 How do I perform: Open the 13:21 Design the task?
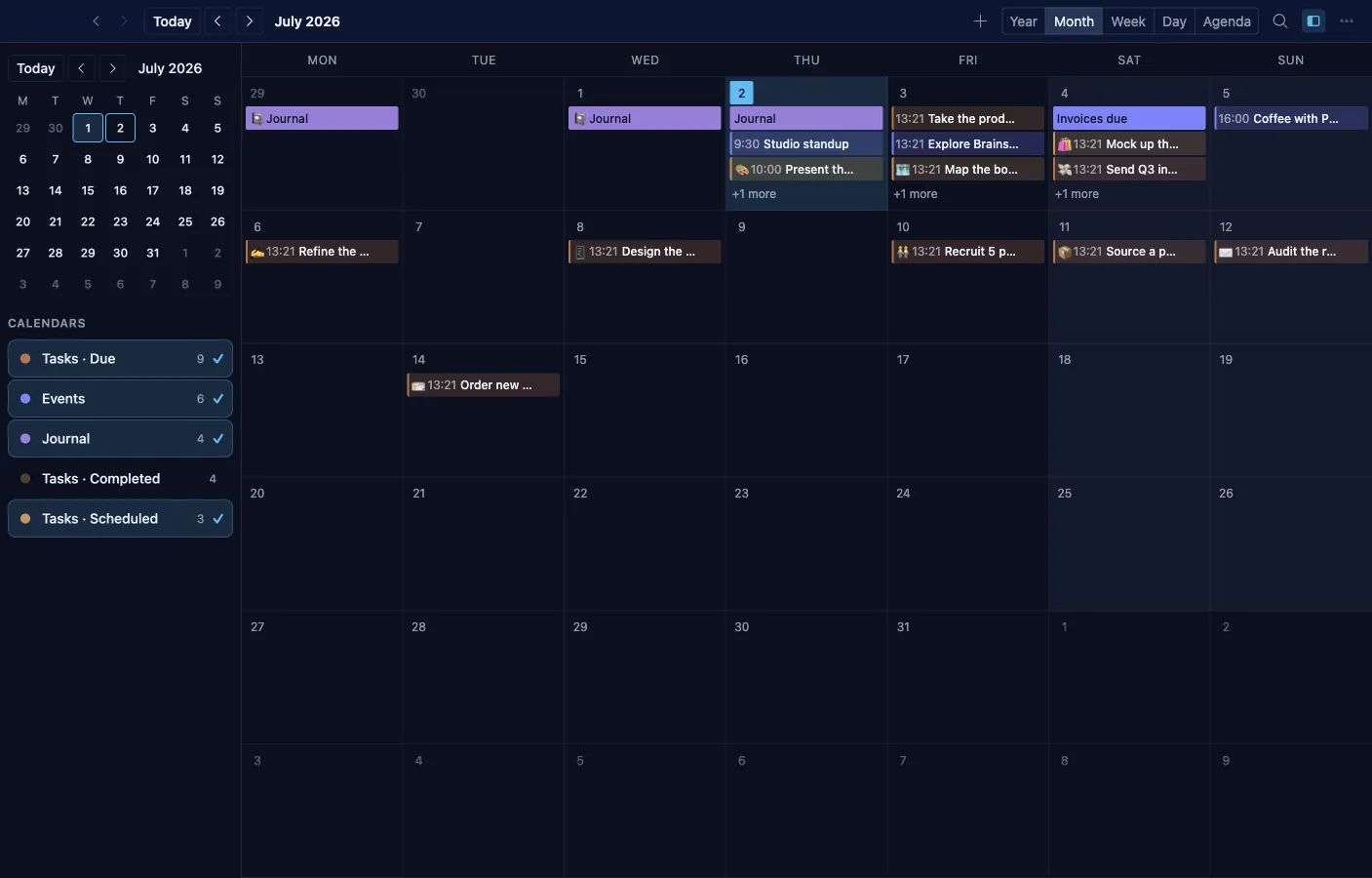[645, 251]
